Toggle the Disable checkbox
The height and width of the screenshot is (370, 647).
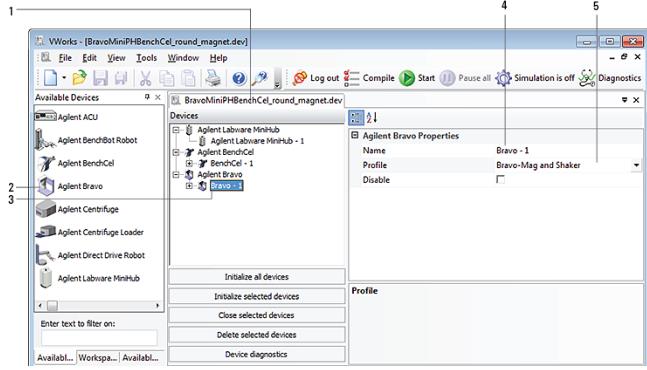[x=501, y=179]
